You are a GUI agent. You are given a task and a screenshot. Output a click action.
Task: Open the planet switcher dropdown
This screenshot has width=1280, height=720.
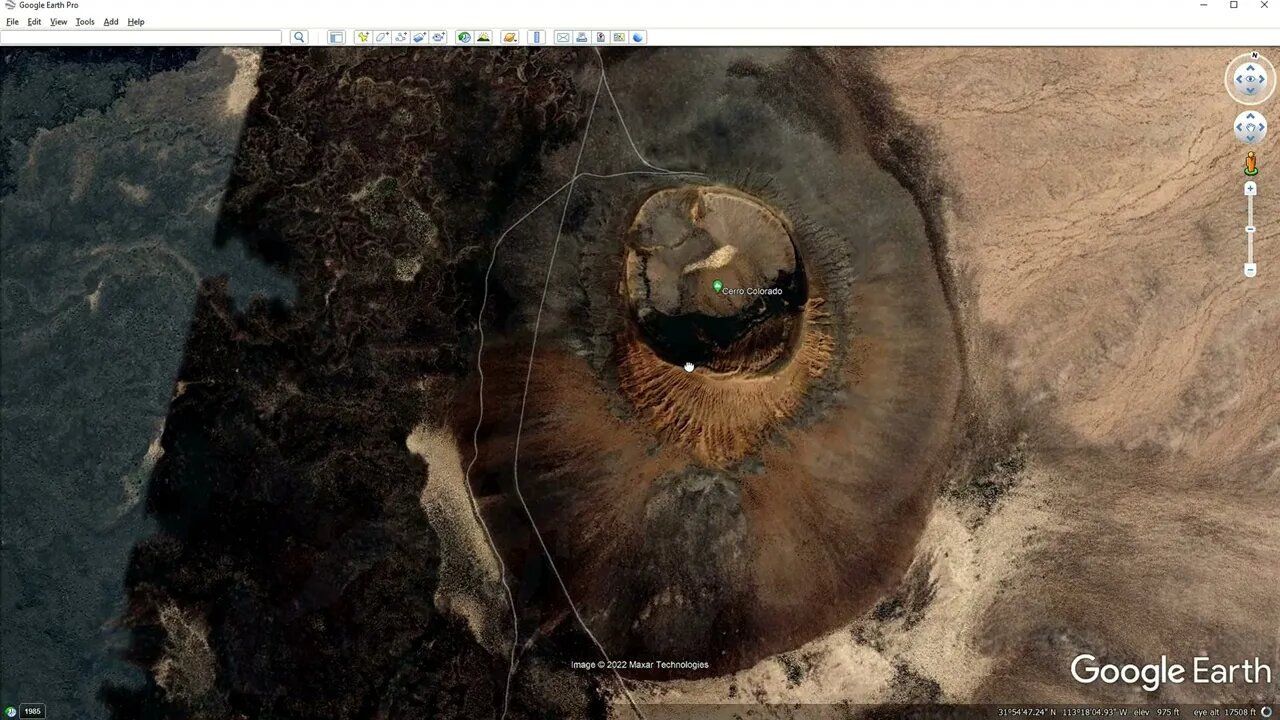(x=510, y=37)
